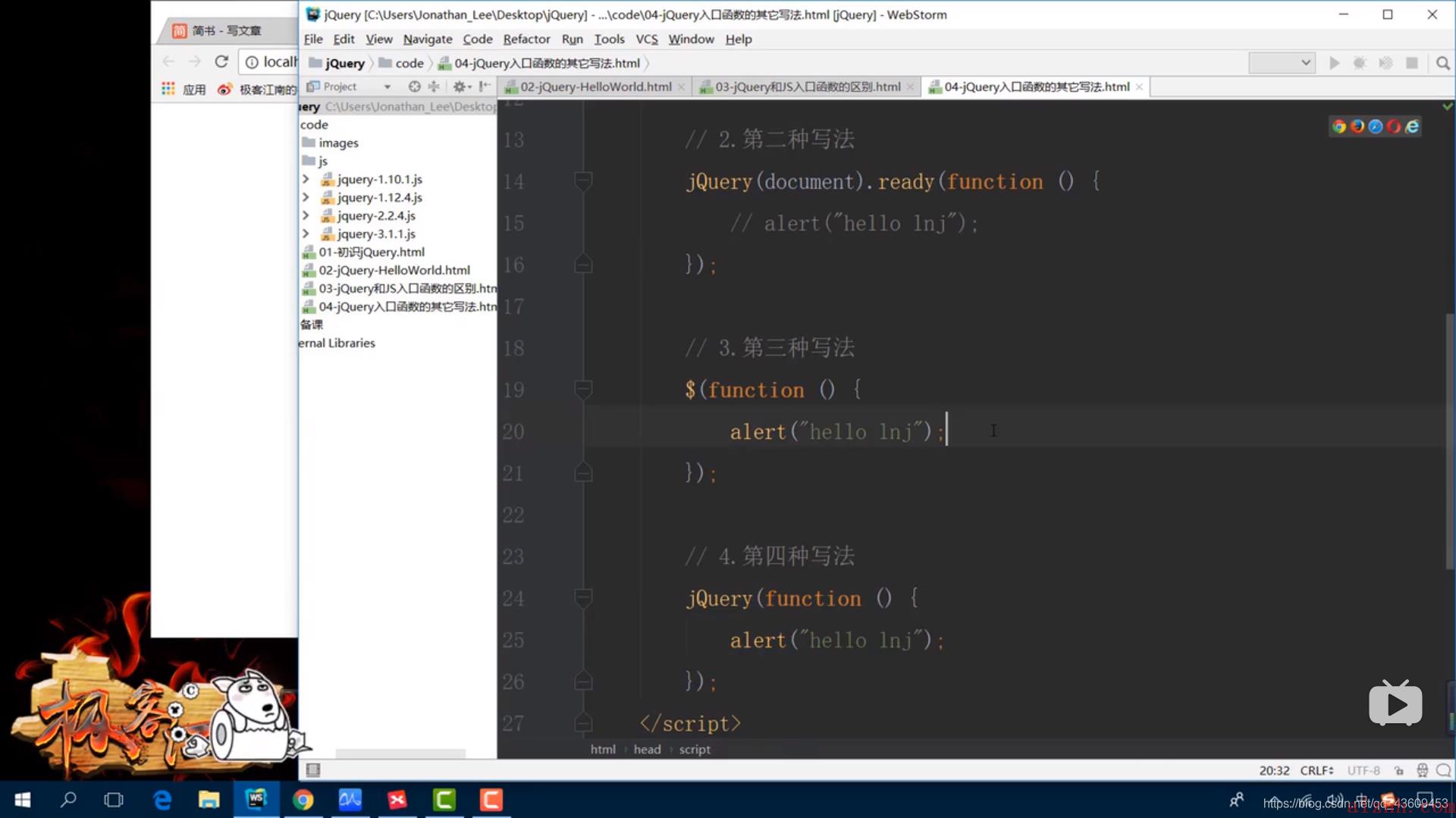Click Chrome address bar showing localhost
1456x818 pixels.
[269, 61]
